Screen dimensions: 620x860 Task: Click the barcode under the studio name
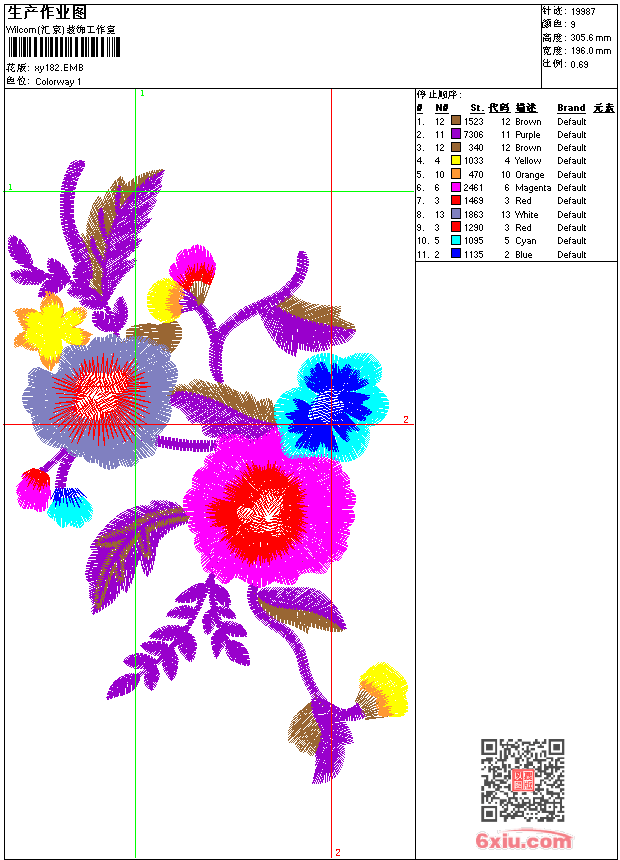64,47
